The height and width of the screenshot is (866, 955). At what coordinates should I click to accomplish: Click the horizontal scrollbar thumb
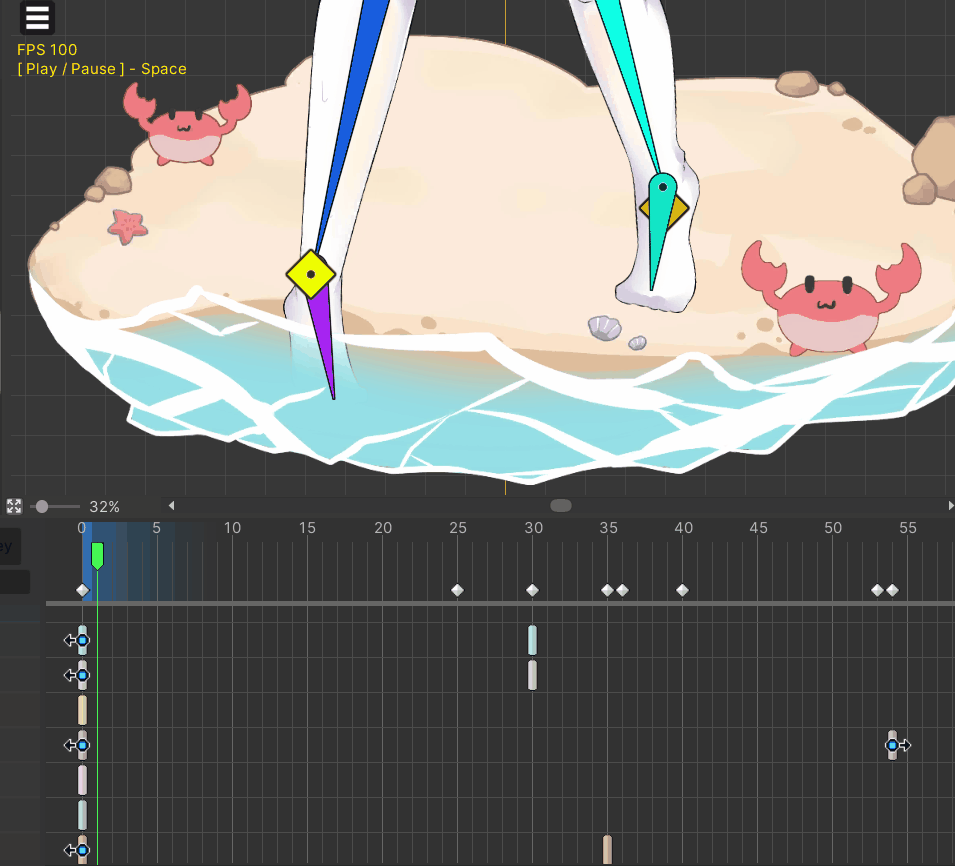561,505
